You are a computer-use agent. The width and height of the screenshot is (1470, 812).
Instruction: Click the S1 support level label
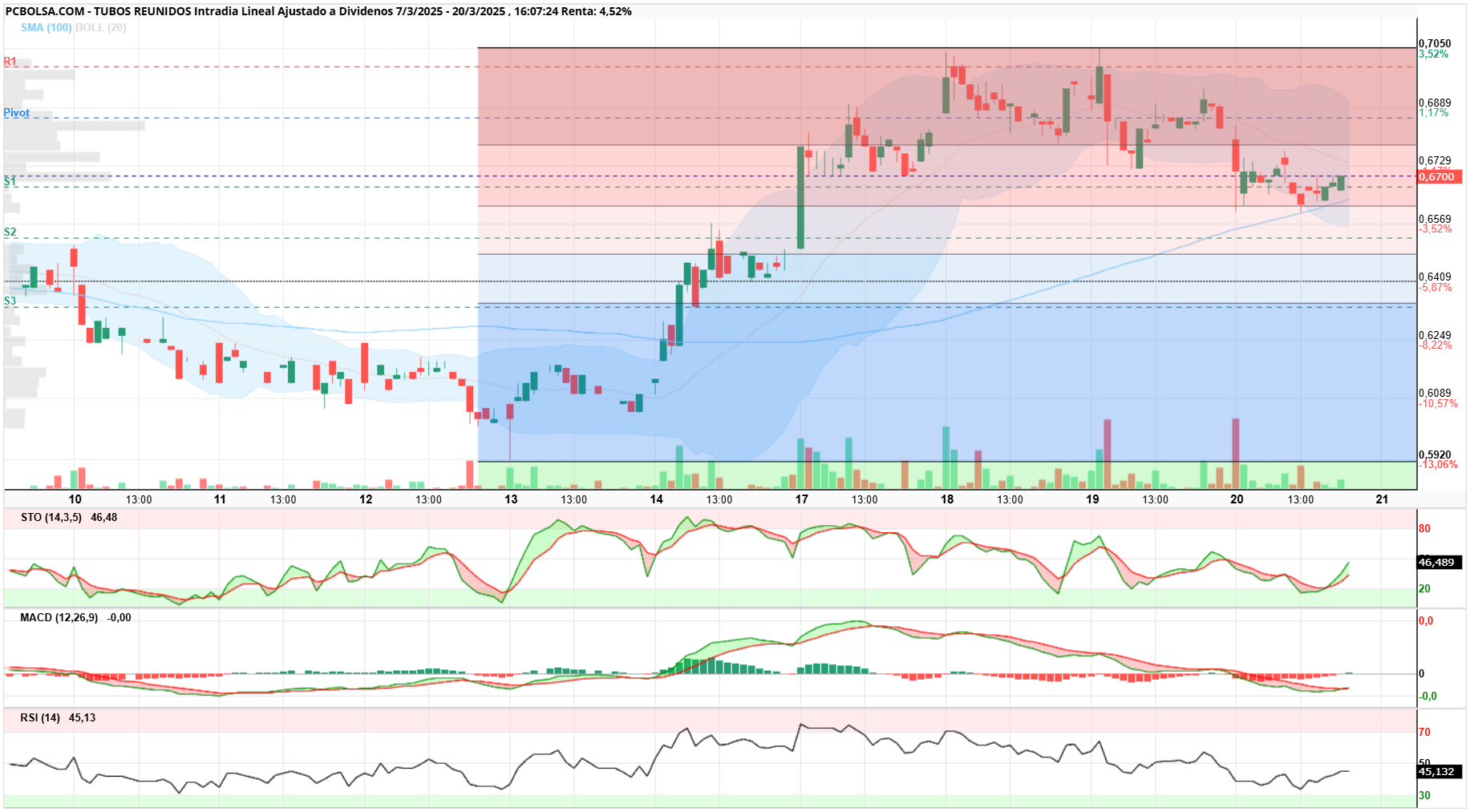(10, 181)
